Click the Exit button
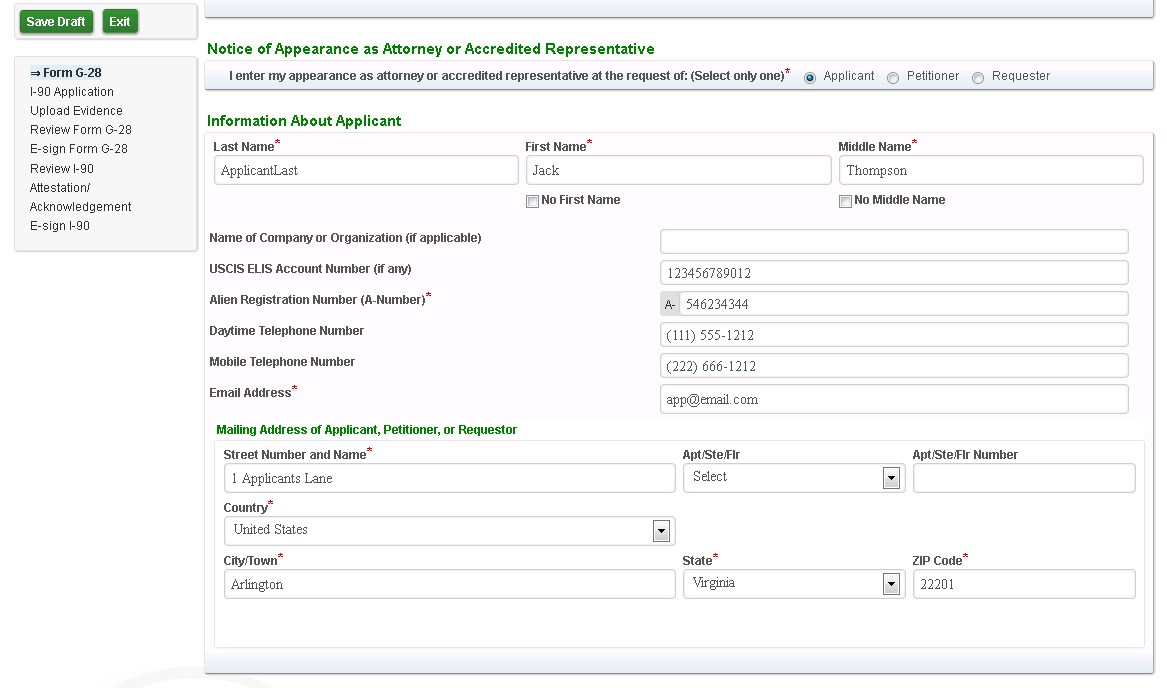The image size is (1167, 688). tap(120, 22)
